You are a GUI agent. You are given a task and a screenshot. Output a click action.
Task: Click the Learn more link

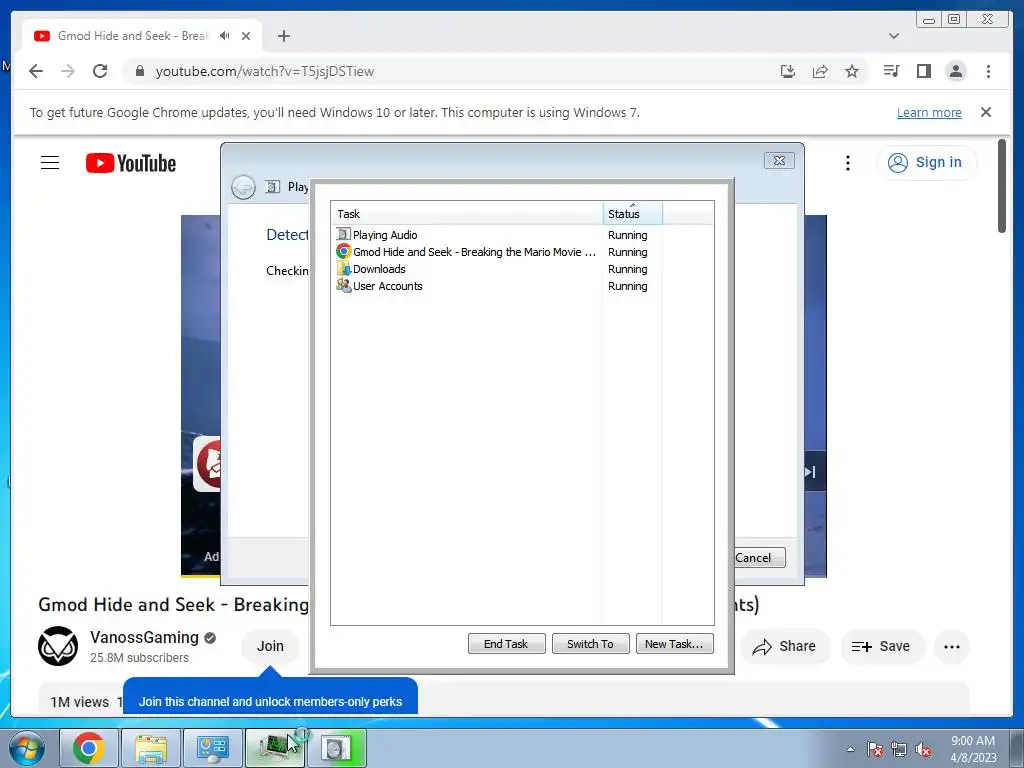click(x=929, y=112)
